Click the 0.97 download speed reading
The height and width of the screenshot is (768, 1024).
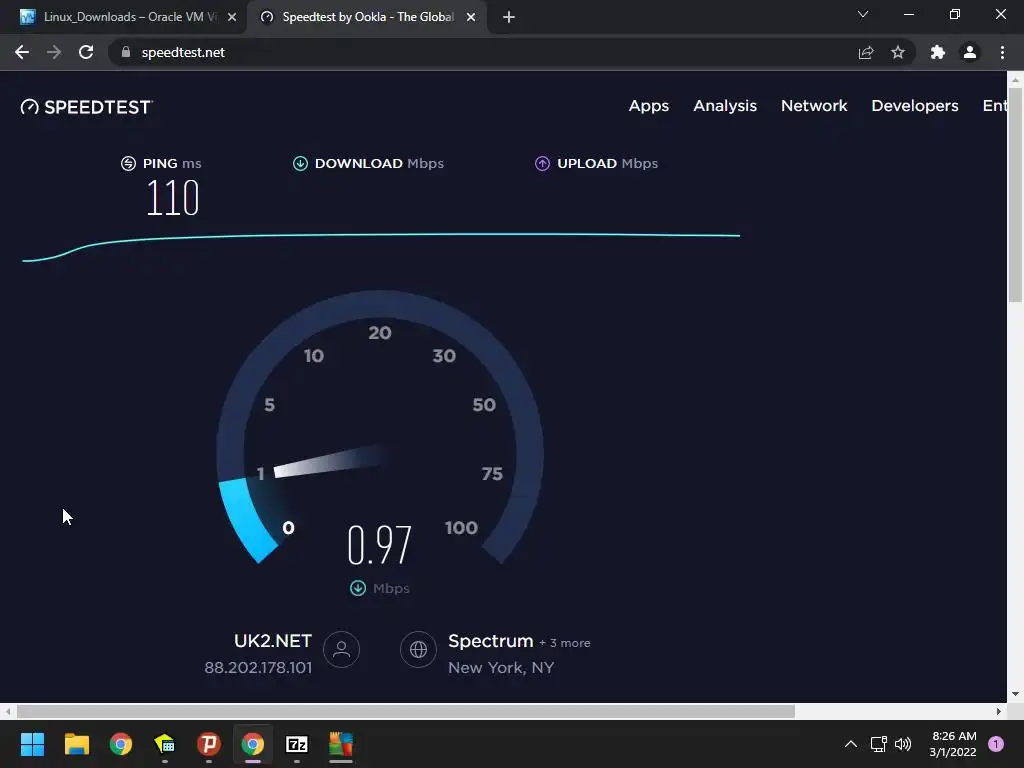379,545
